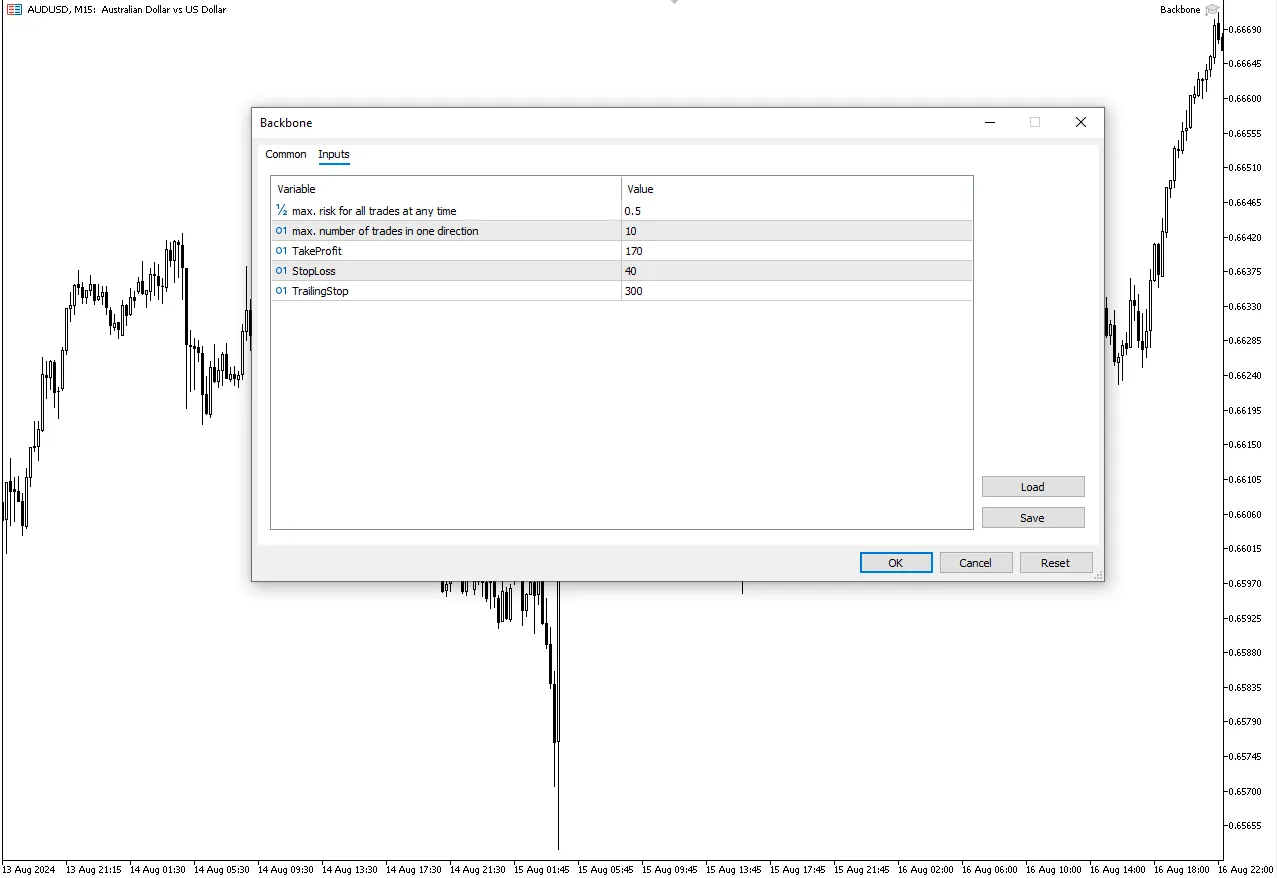Load input settings from file

(x=1033, y=487)
